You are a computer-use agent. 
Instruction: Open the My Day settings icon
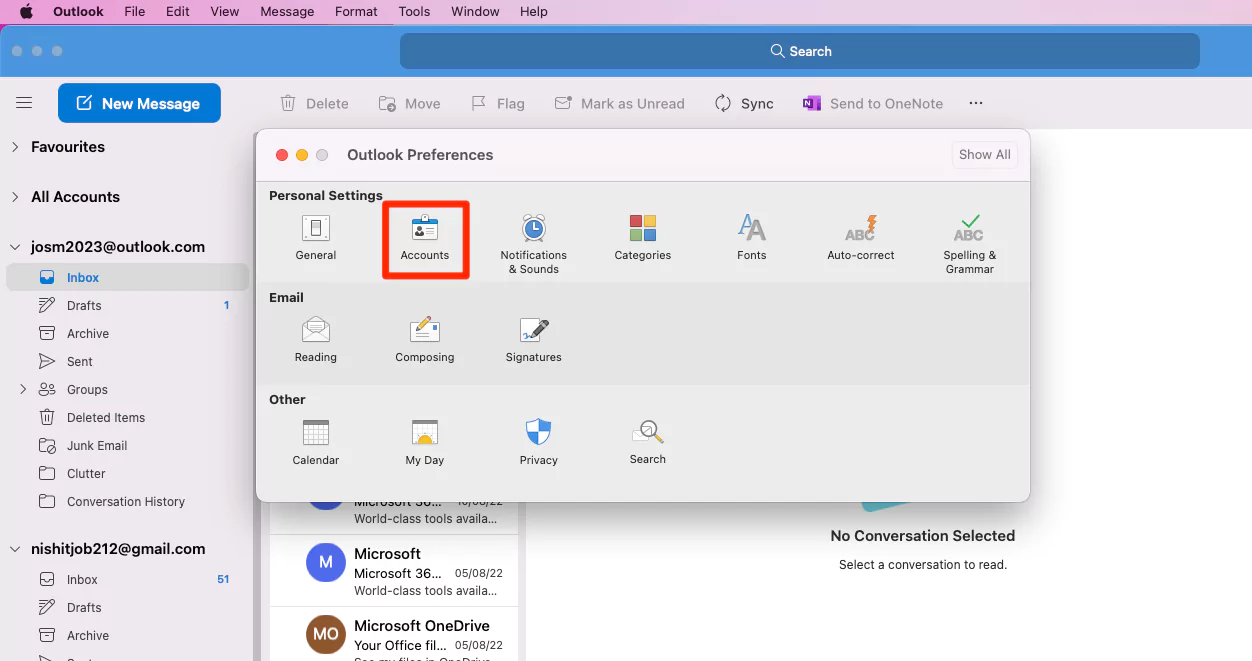tap(424, 442)
